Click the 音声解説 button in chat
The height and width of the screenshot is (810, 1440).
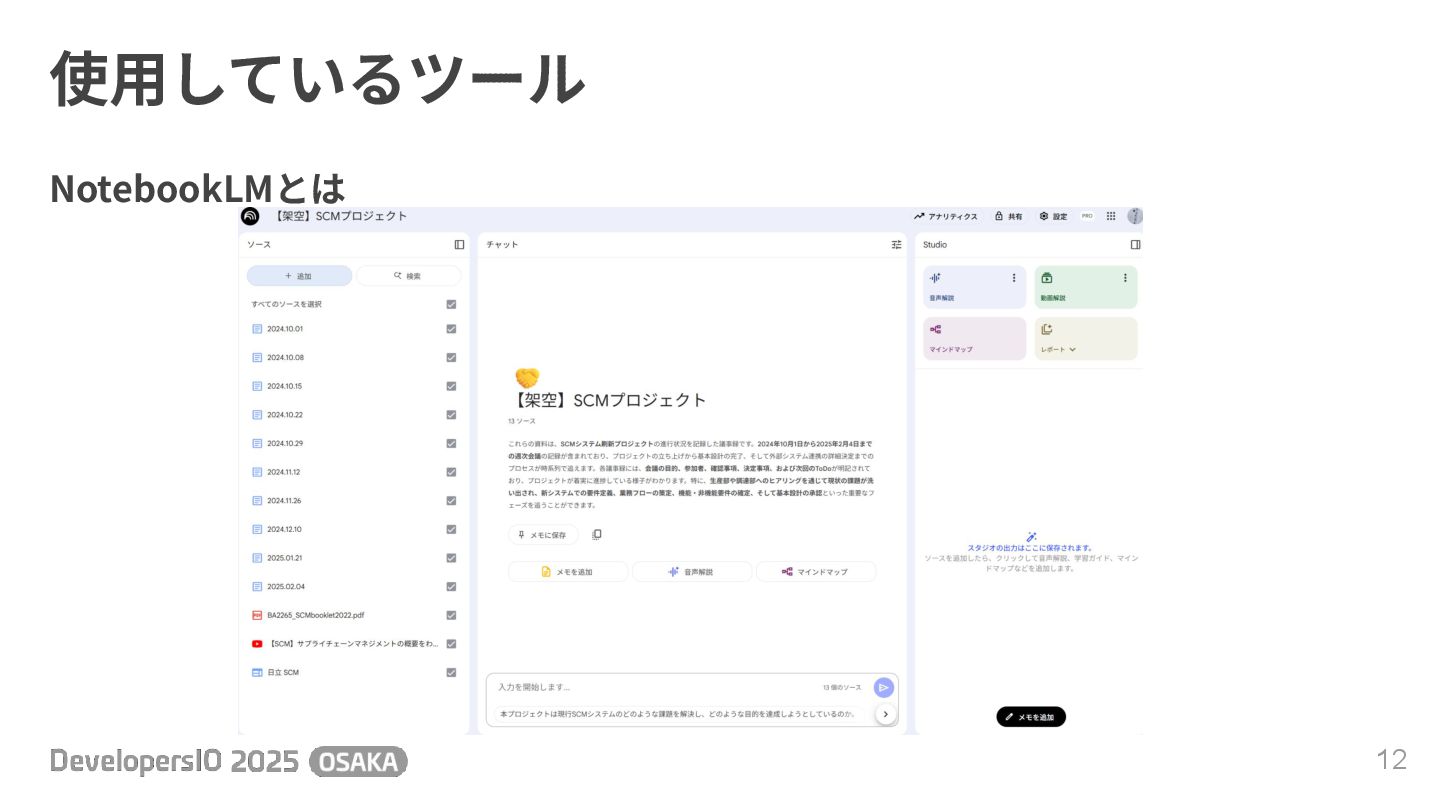click(x=692, y=572)
